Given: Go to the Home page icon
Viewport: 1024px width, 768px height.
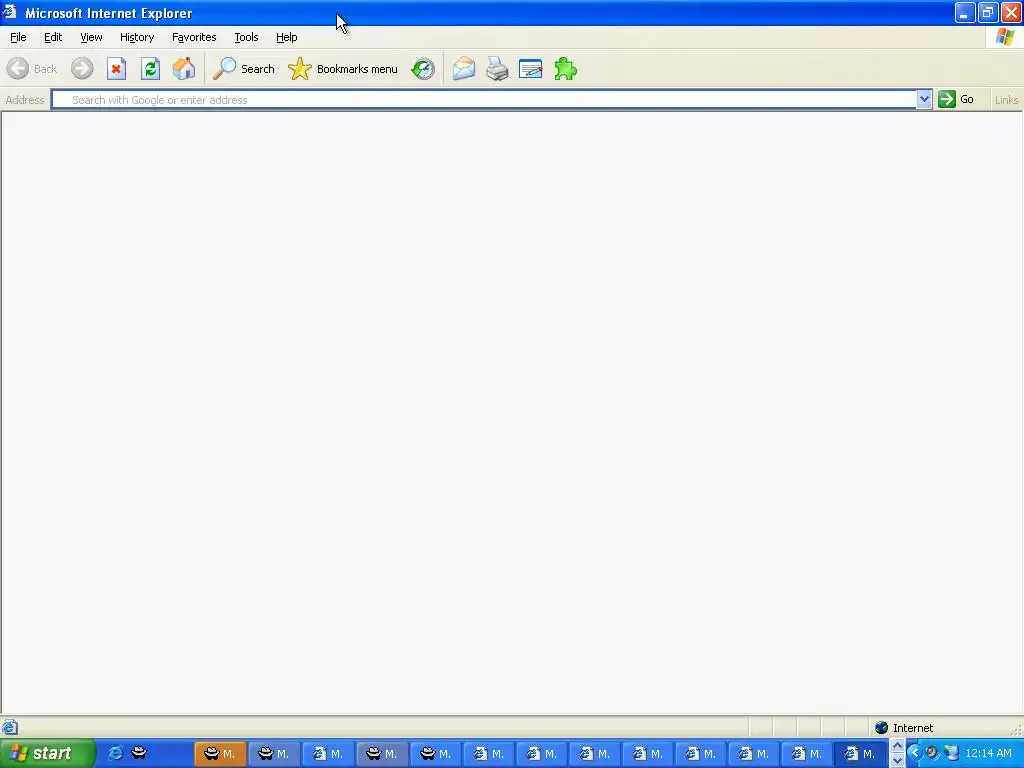Looking at the screenshot, I should point(184,69).
